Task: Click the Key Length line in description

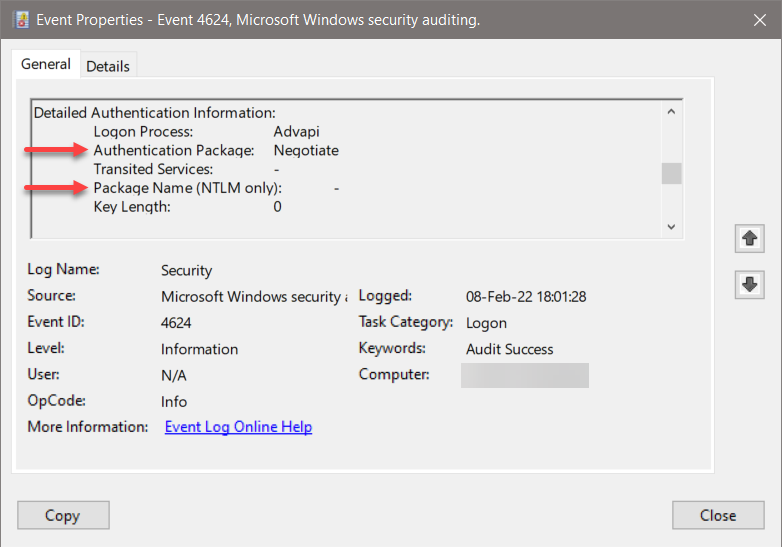Action: 186,206
